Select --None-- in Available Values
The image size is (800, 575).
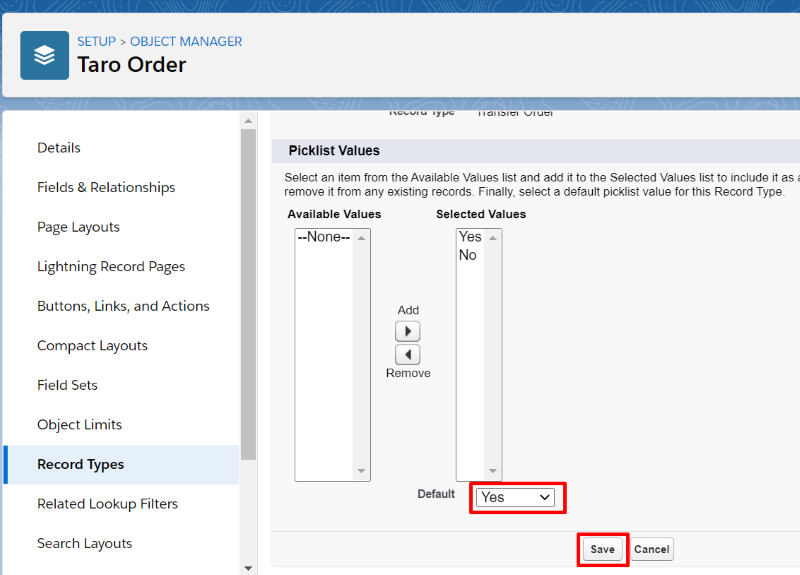324,237
